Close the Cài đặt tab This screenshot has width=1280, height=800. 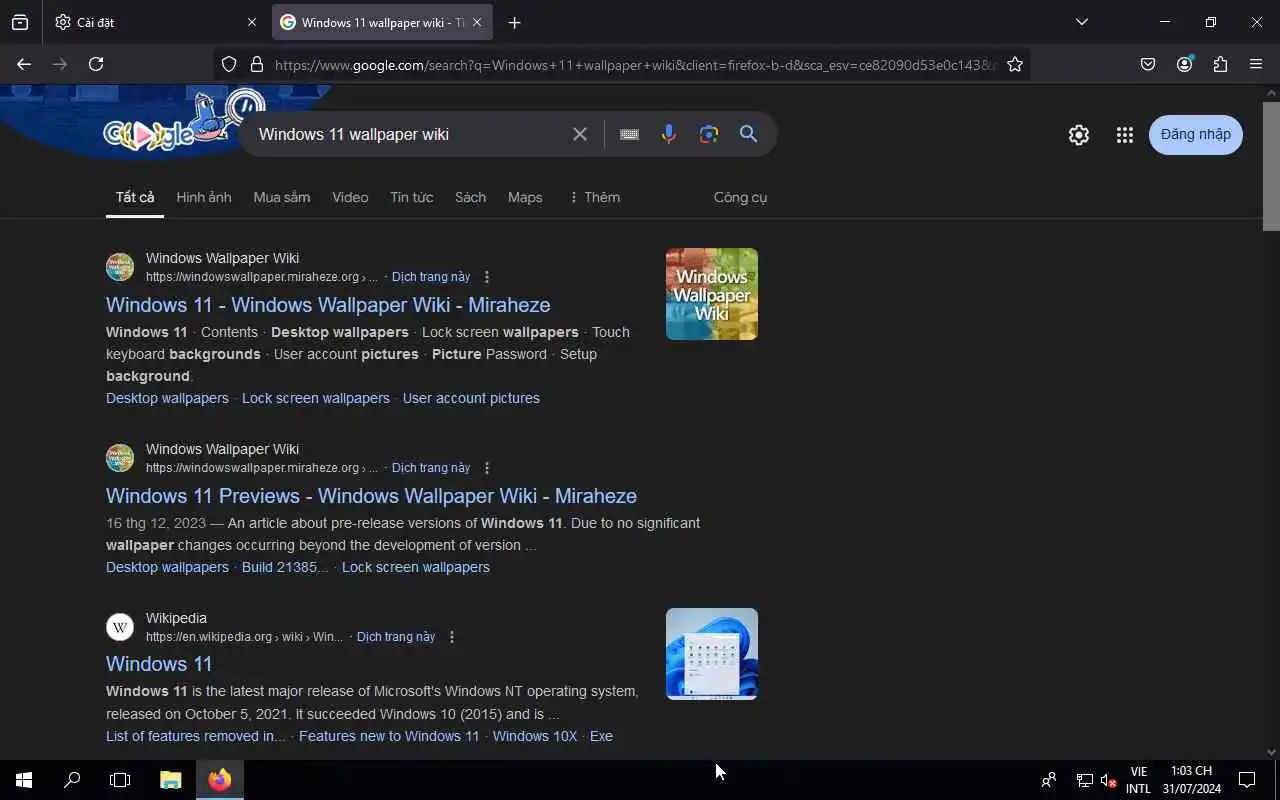click(x=251, y=22)
